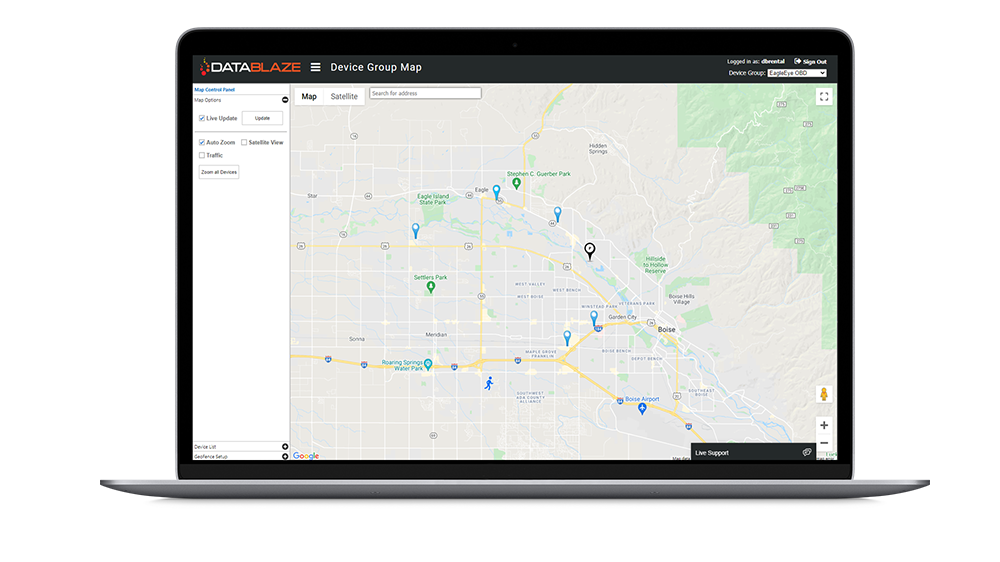Collapse the Map Options section
This screenshot has height=562, width=1000.
285,100
